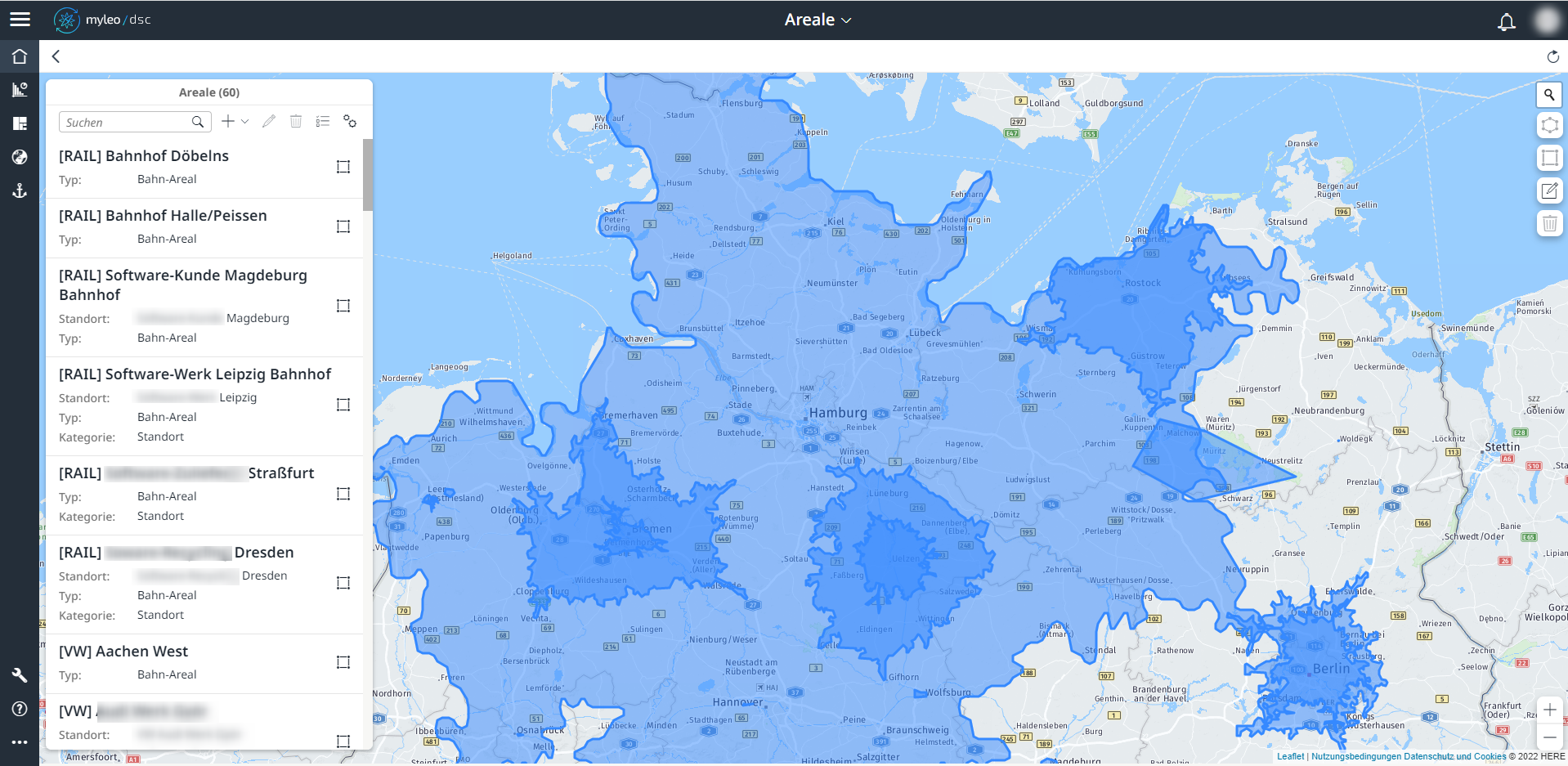Toggle the multi-select checklist icon
The image size is (1568, 766).
(x=323, y=121)
